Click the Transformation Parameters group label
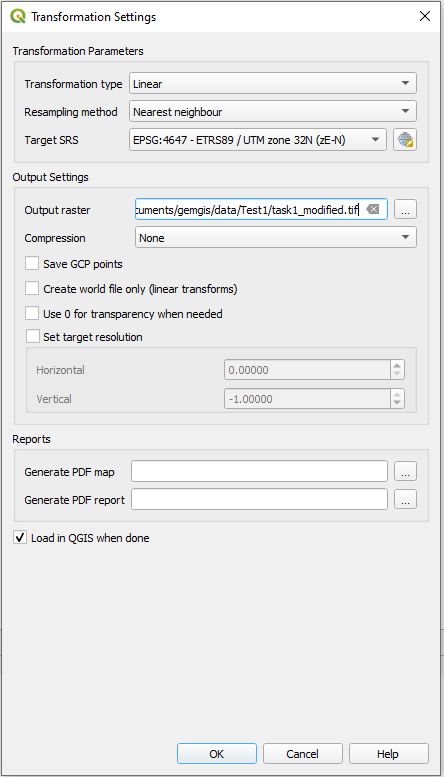This screenshot has height=777, width=444. [x=78, y=51]
